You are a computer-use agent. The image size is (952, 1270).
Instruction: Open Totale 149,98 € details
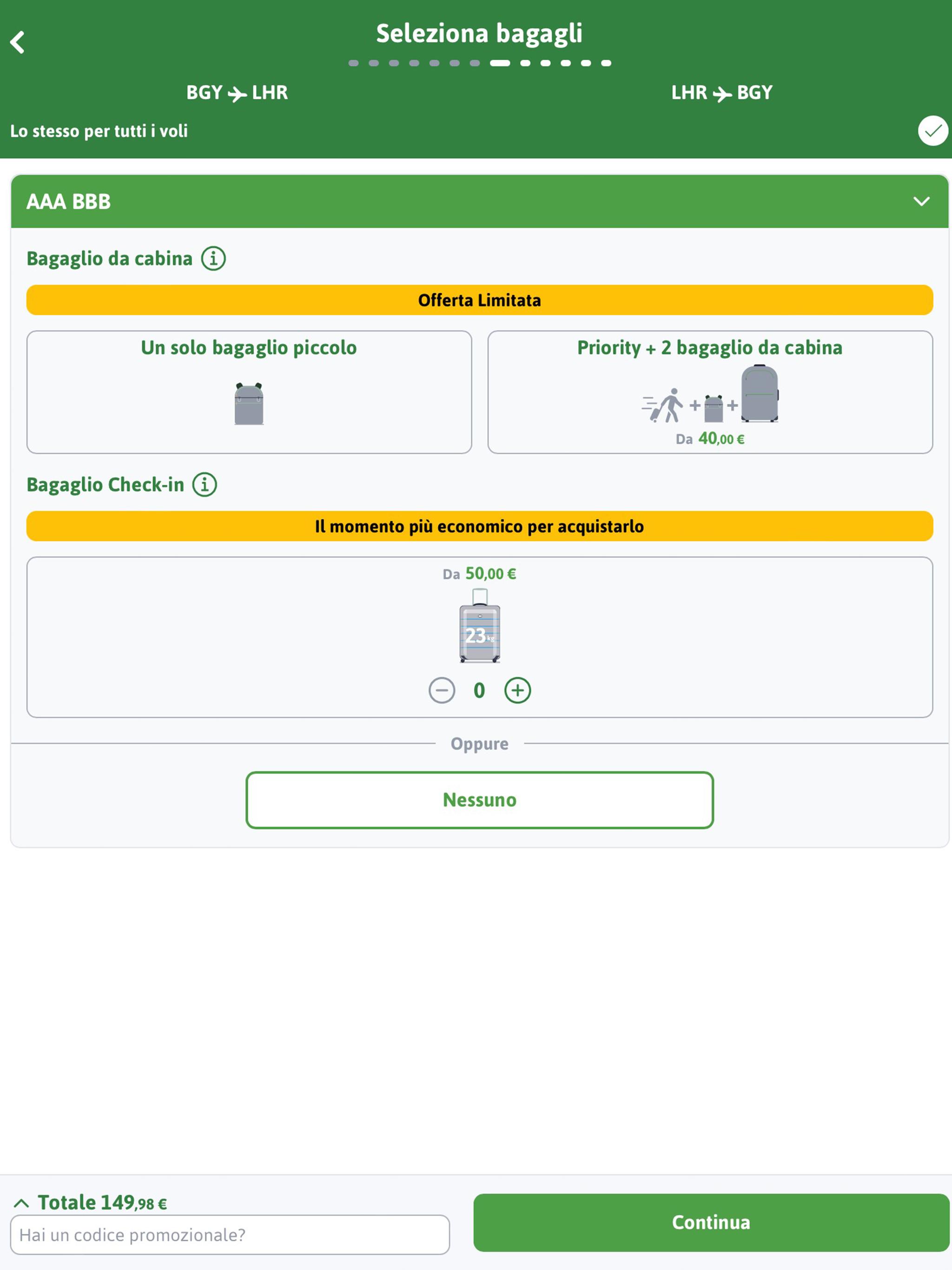[102, 1202]
